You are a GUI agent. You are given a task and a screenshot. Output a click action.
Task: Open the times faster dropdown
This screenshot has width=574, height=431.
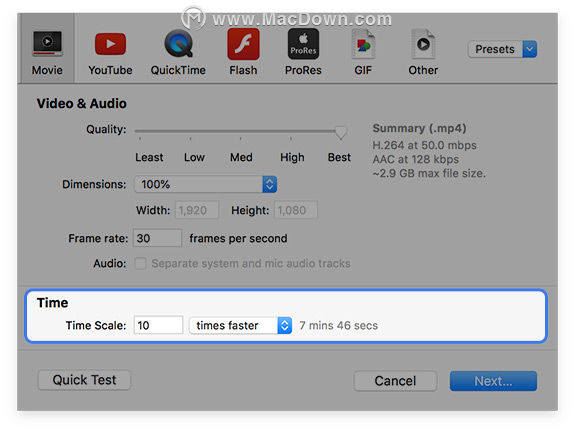[x=240, y=325]
